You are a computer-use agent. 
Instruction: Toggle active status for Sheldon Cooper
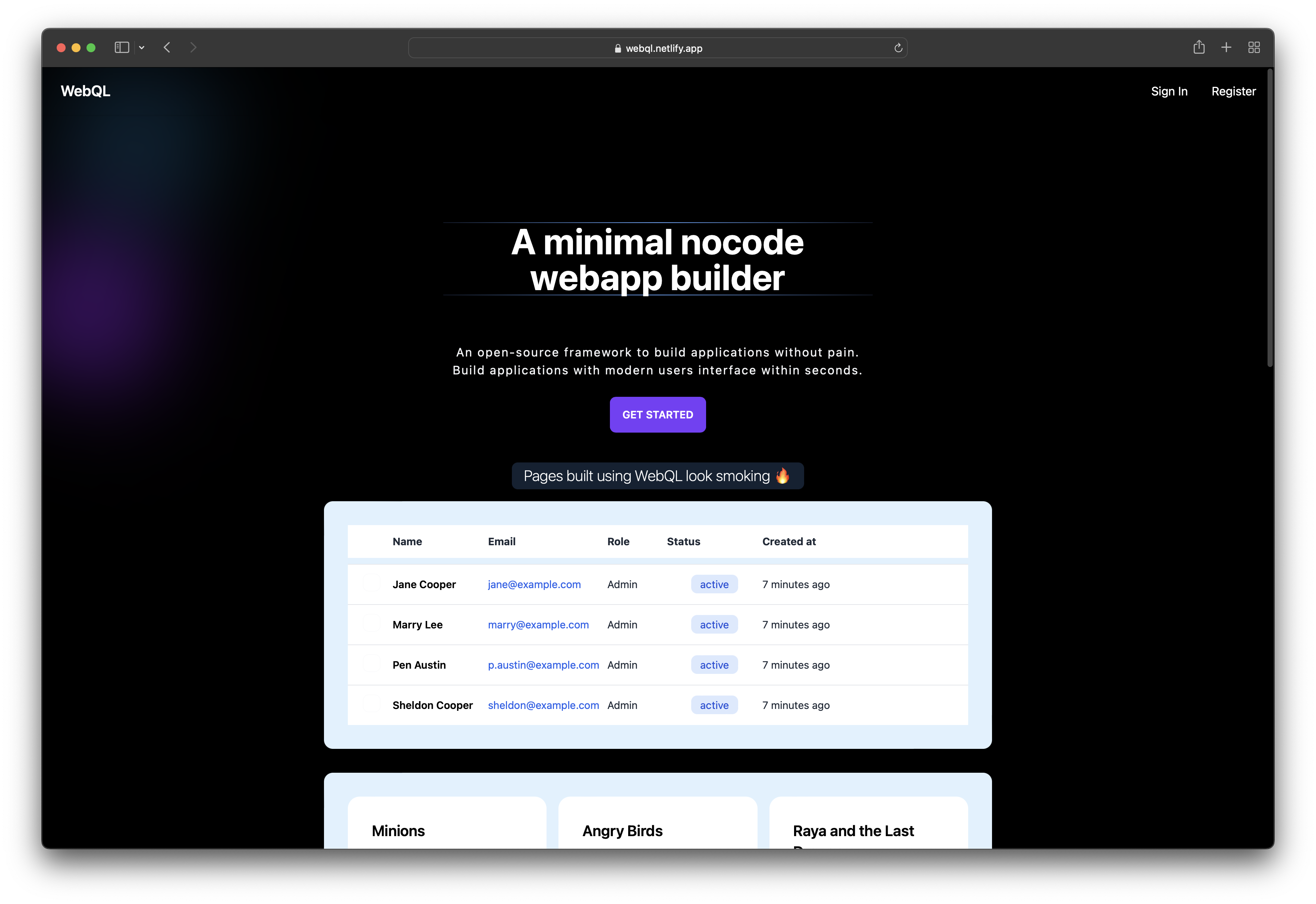point(713,705)
